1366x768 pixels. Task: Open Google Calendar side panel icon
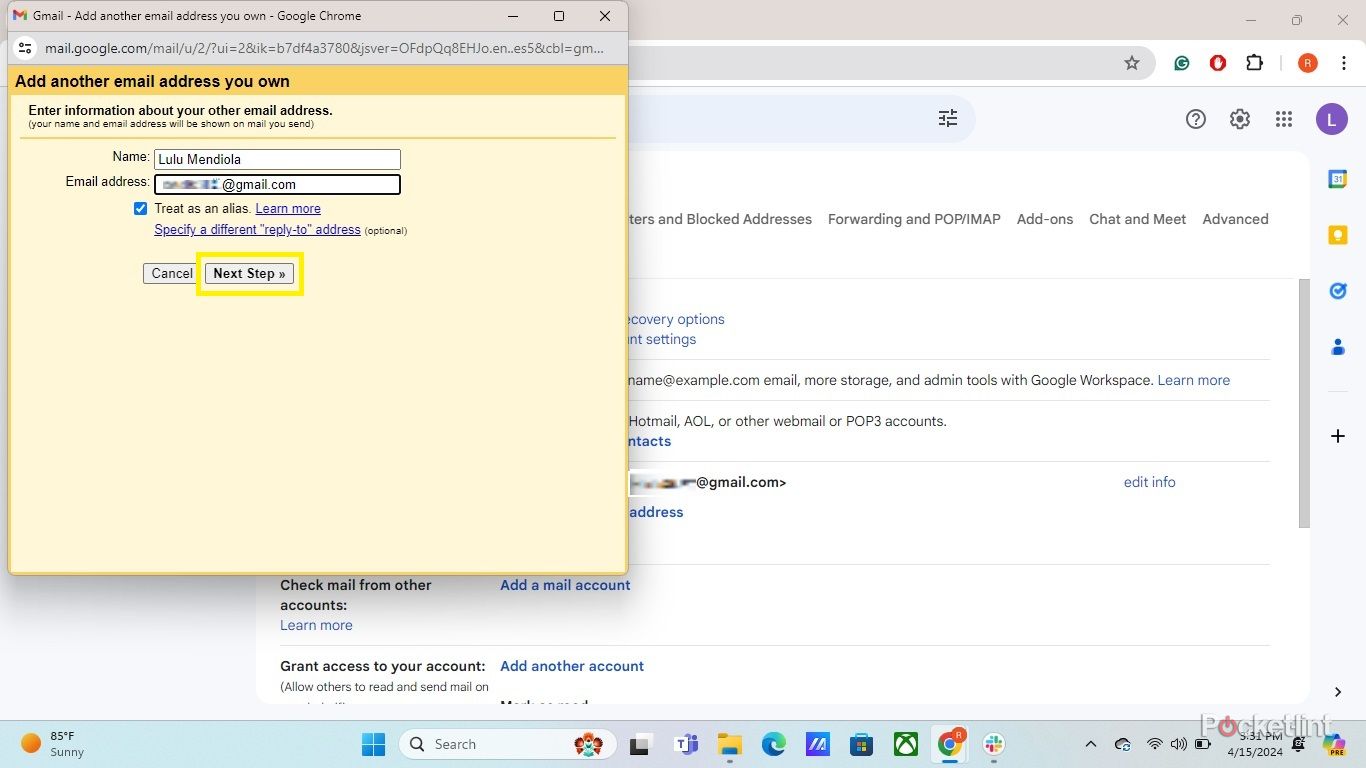pyautogui.click(x=1338, y=179)
